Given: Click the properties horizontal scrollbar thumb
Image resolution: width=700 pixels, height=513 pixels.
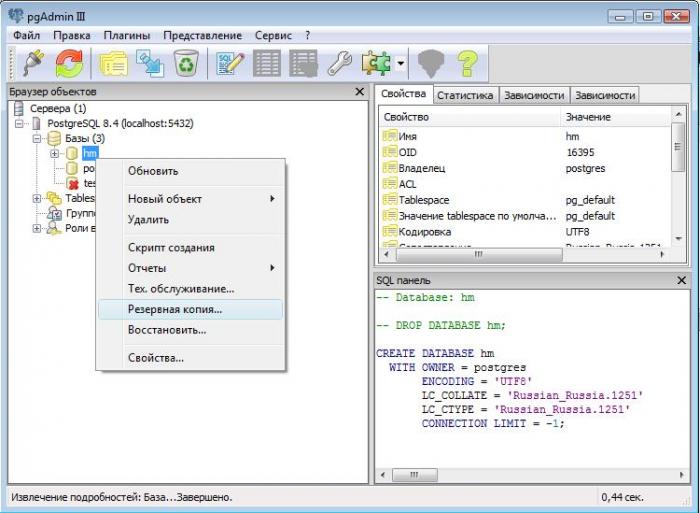Looking at the screenshot, I should (479, 254).
